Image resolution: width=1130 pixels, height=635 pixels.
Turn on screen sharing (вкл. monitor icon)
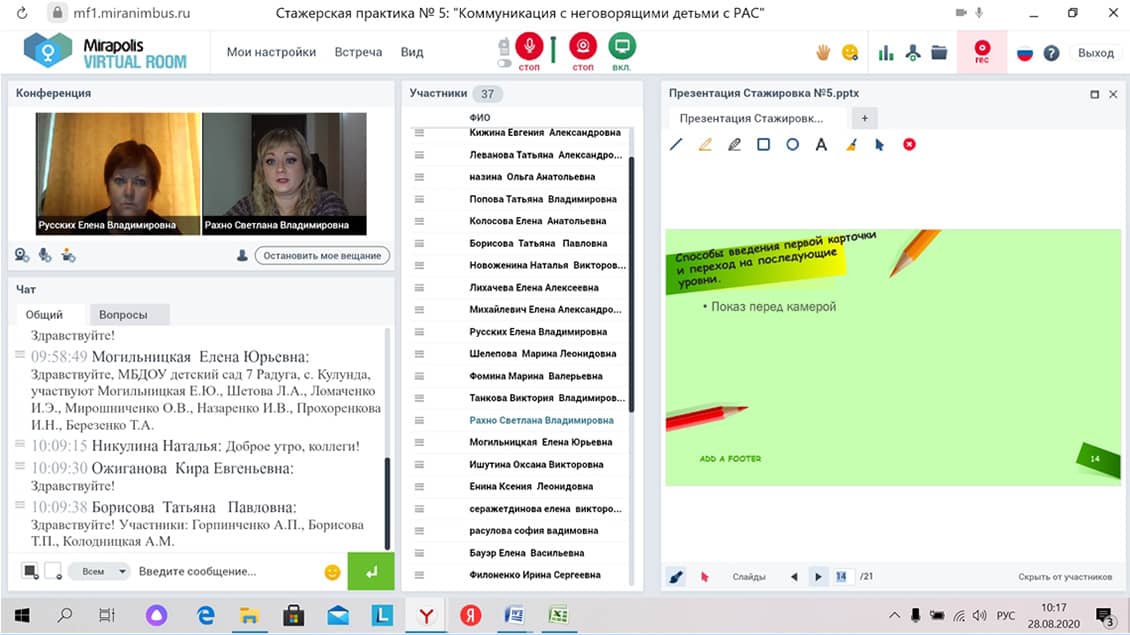pyautogui.click(x=621, y=47)
